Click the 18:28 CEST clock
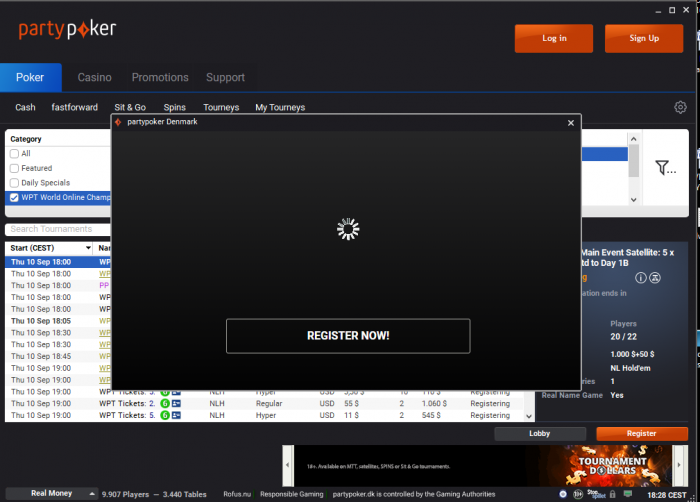 tap(667, 495)
